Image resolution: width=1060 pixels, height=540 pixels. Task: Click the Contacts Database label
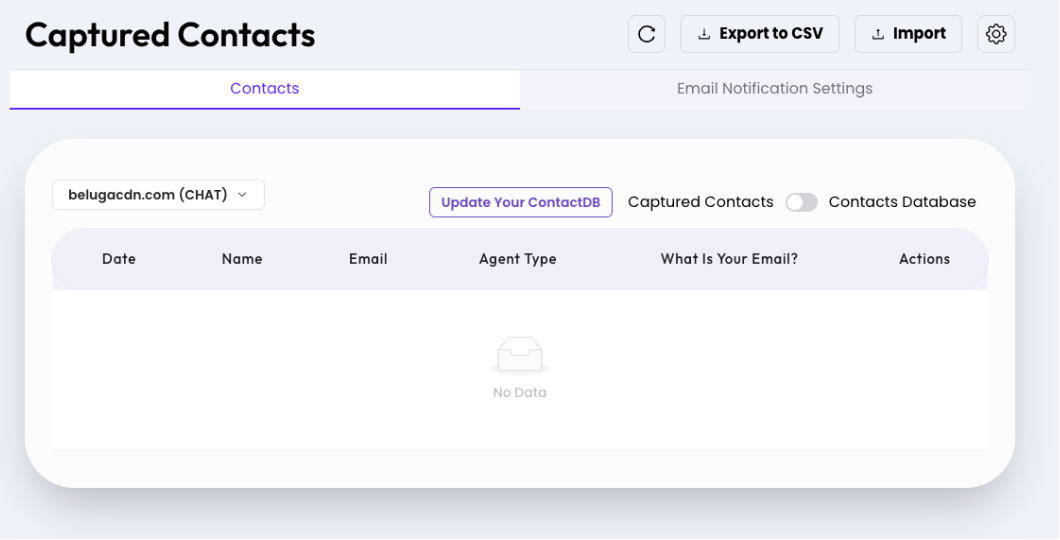(x=902, y=202)
